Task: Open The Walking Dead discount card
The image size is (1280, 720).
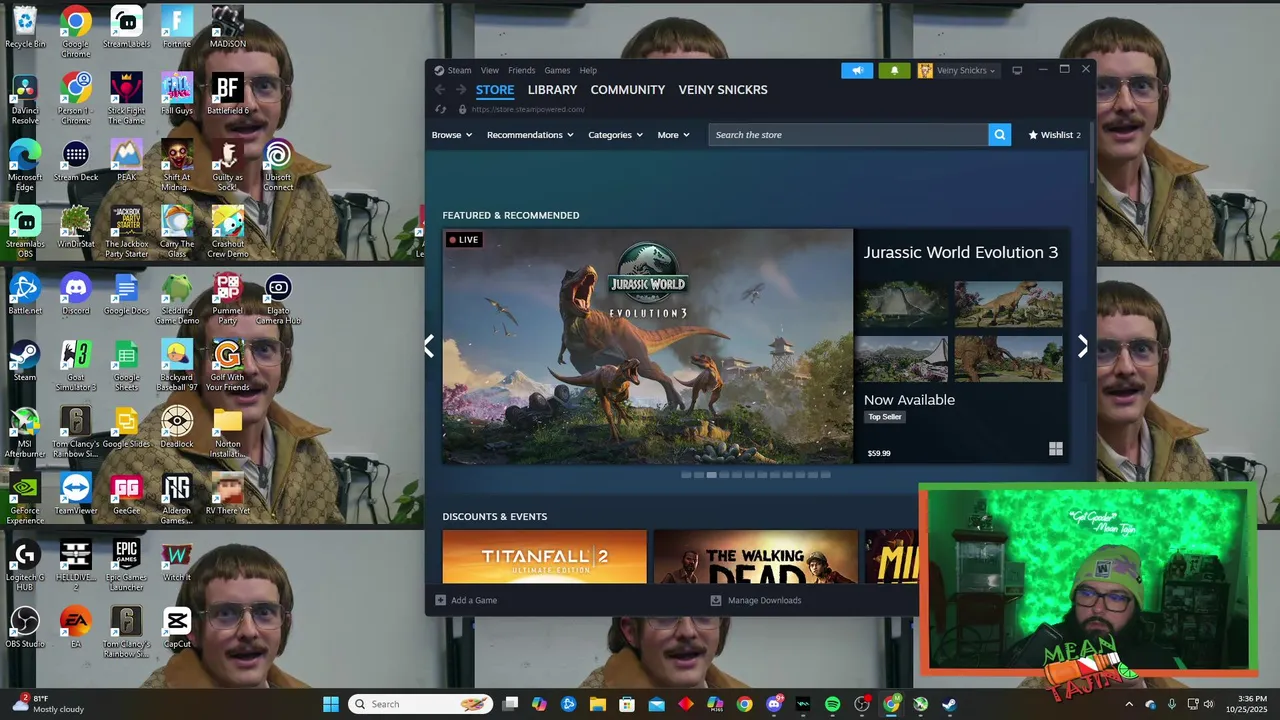Action: (756, 557)
